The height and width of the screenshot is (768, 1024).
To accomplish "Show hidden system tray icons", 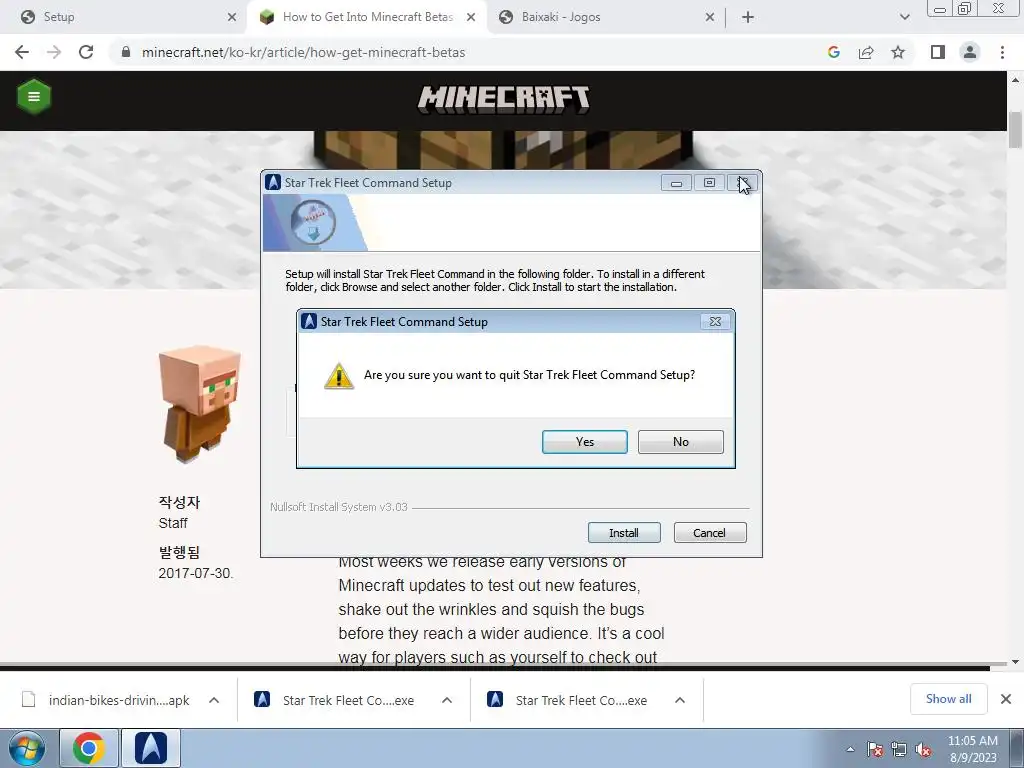I will [x=850, y=749].
